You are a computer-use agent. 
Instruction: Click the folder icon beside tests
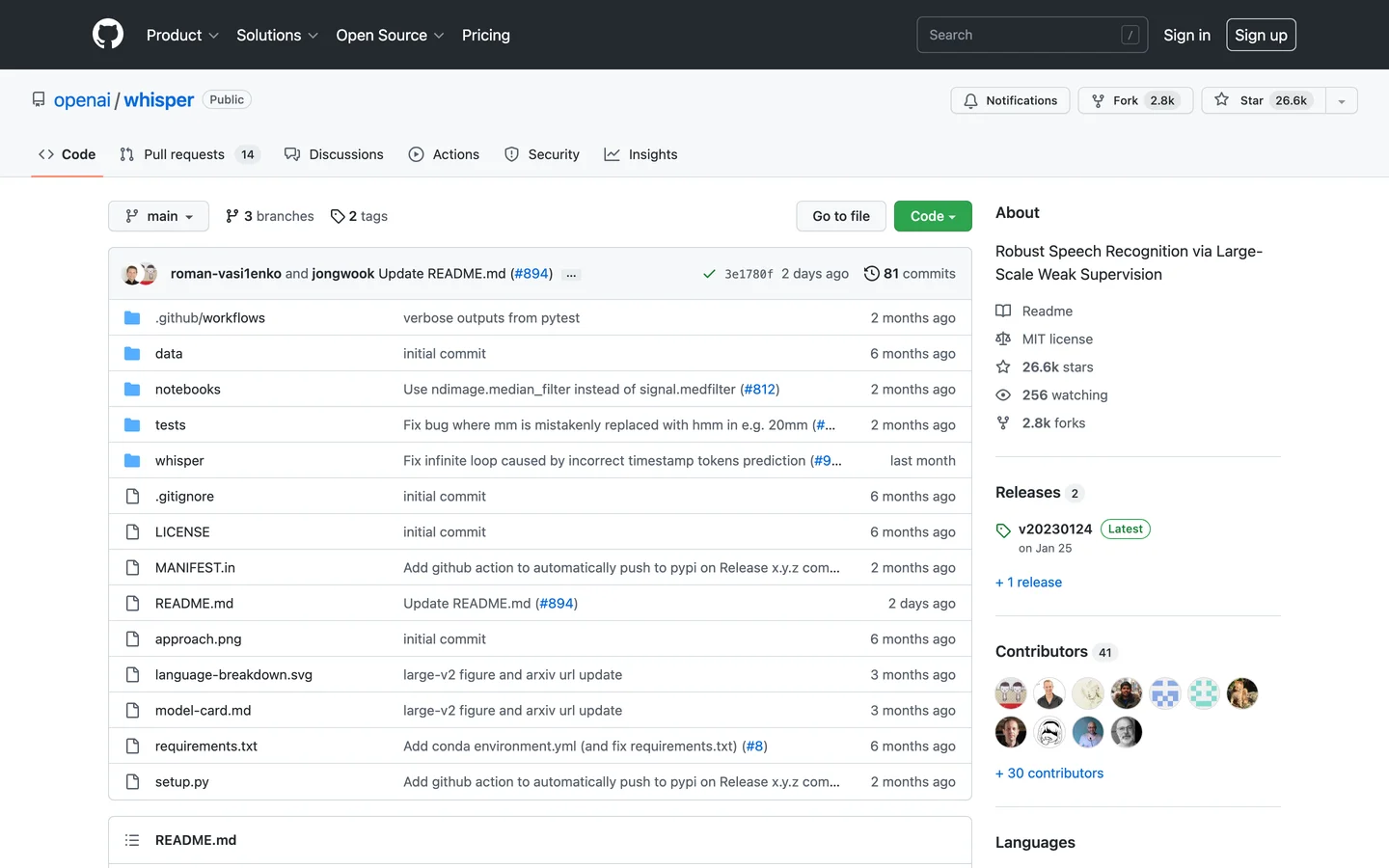point(132,424)
